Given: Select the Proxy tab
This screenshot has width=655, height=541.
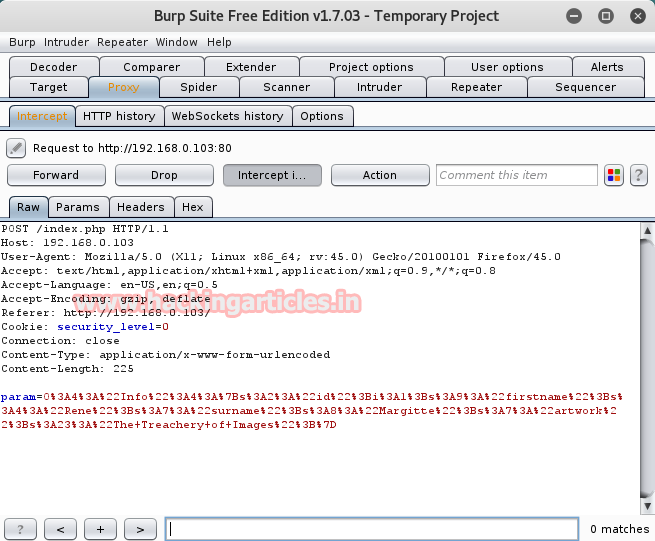Looking at the screenshot, I should (x=124, y=87).
